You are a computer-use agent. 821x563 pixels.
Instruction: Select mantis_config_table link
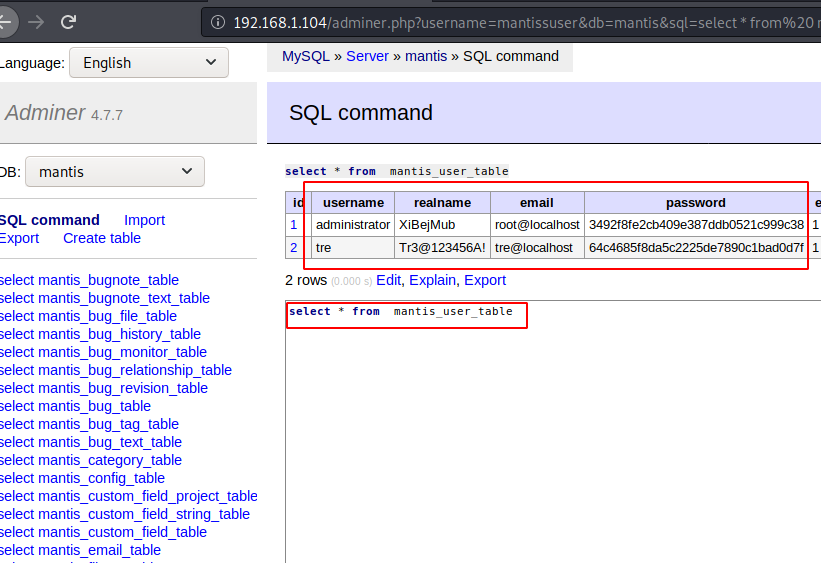pos(102,478)
